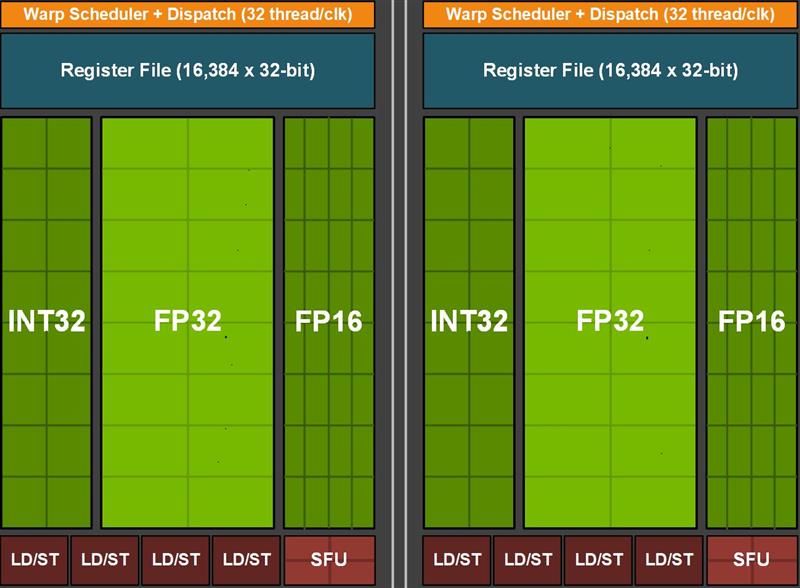
Task: Click the SFU block in right partition
Action: pyautogui.click(x=752, y=560)
